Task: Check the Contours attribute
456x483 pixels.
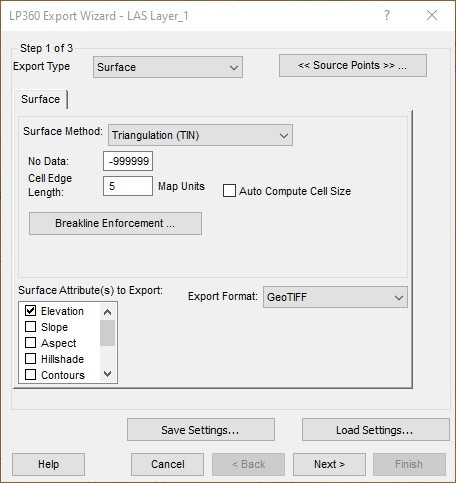Action: coord(31,375)
